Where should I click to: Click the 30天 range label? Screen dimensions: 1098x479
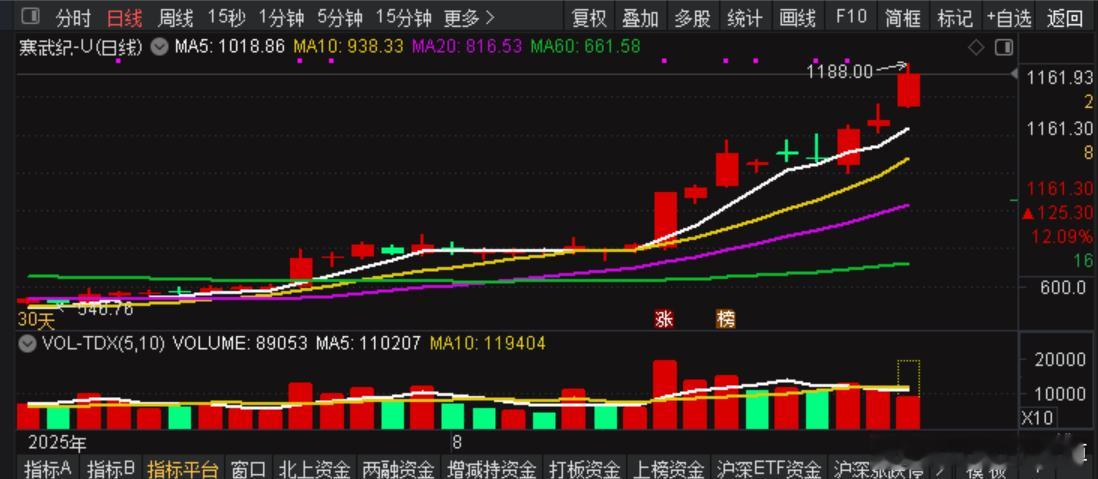36,322
